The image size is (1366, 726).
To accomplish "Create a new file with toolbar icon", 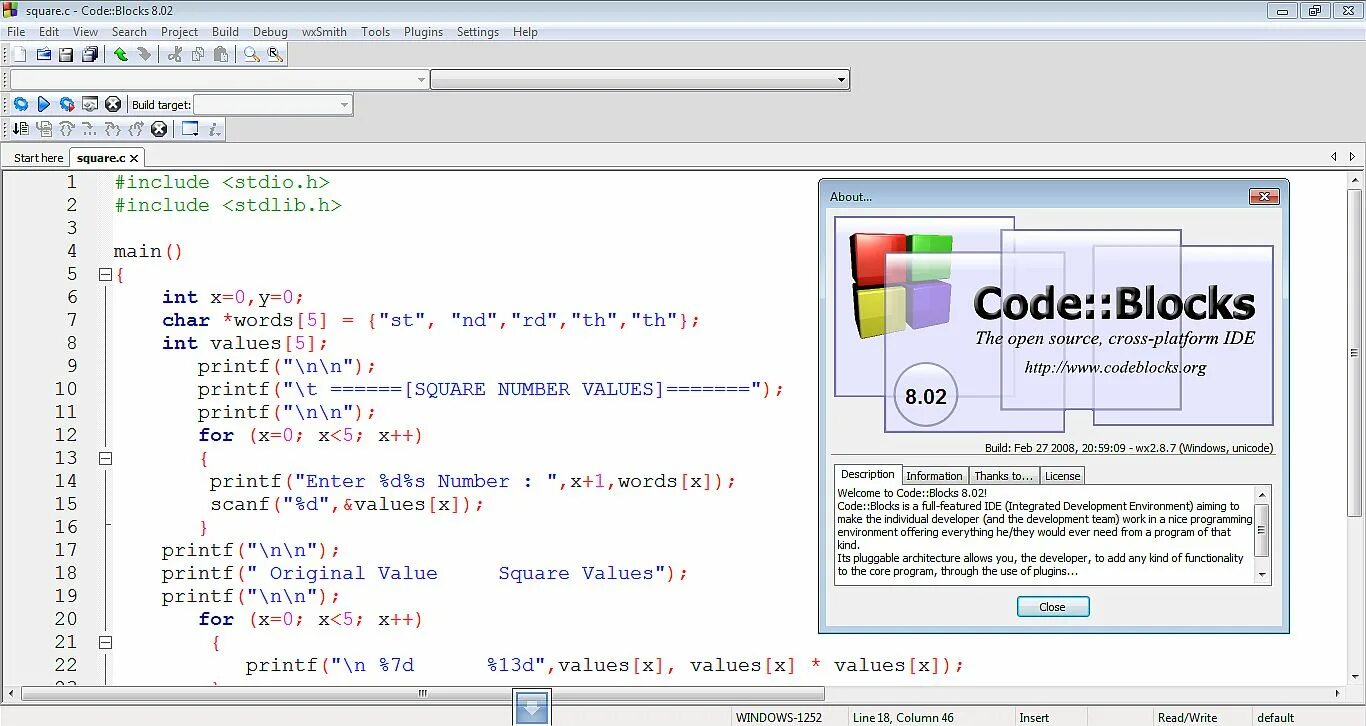I will click(x=19, y=55).
